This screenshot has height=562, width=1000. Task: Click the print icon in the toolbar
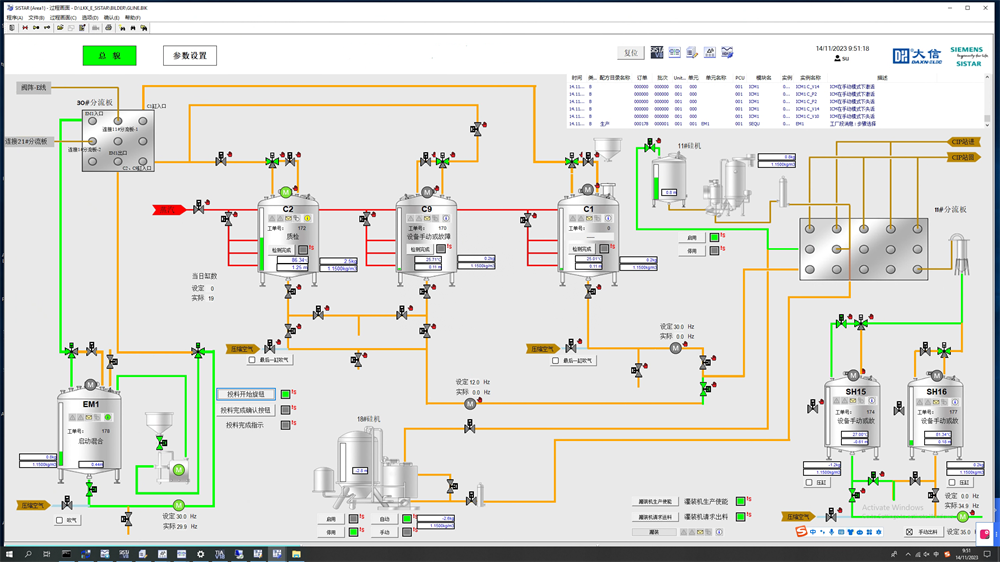pos(108,28)
